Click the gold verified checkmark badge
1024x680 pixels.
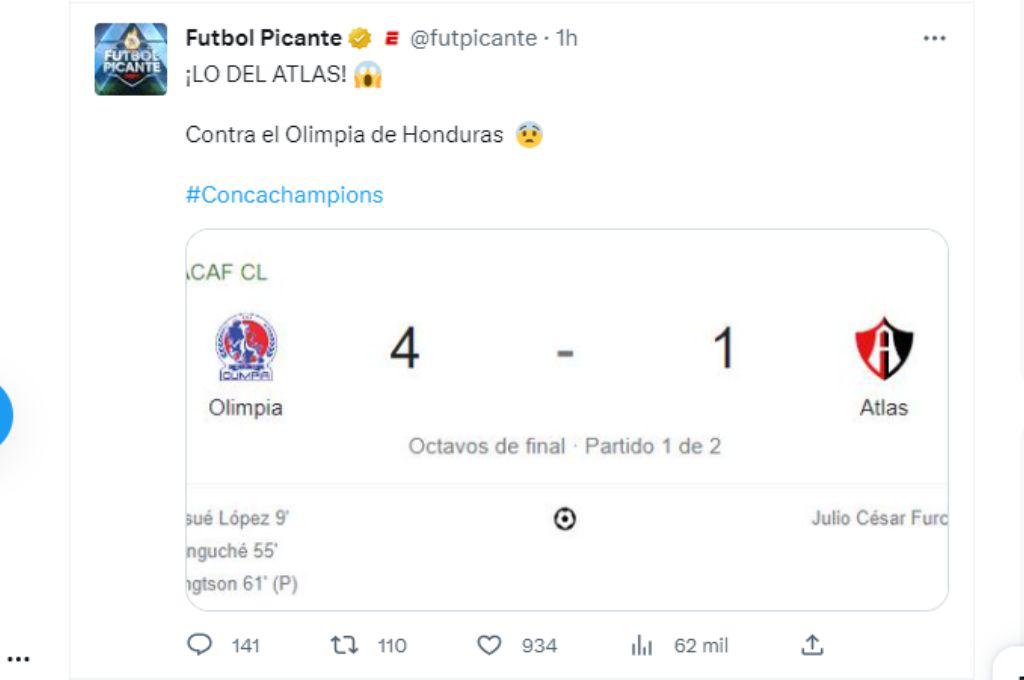360,38
